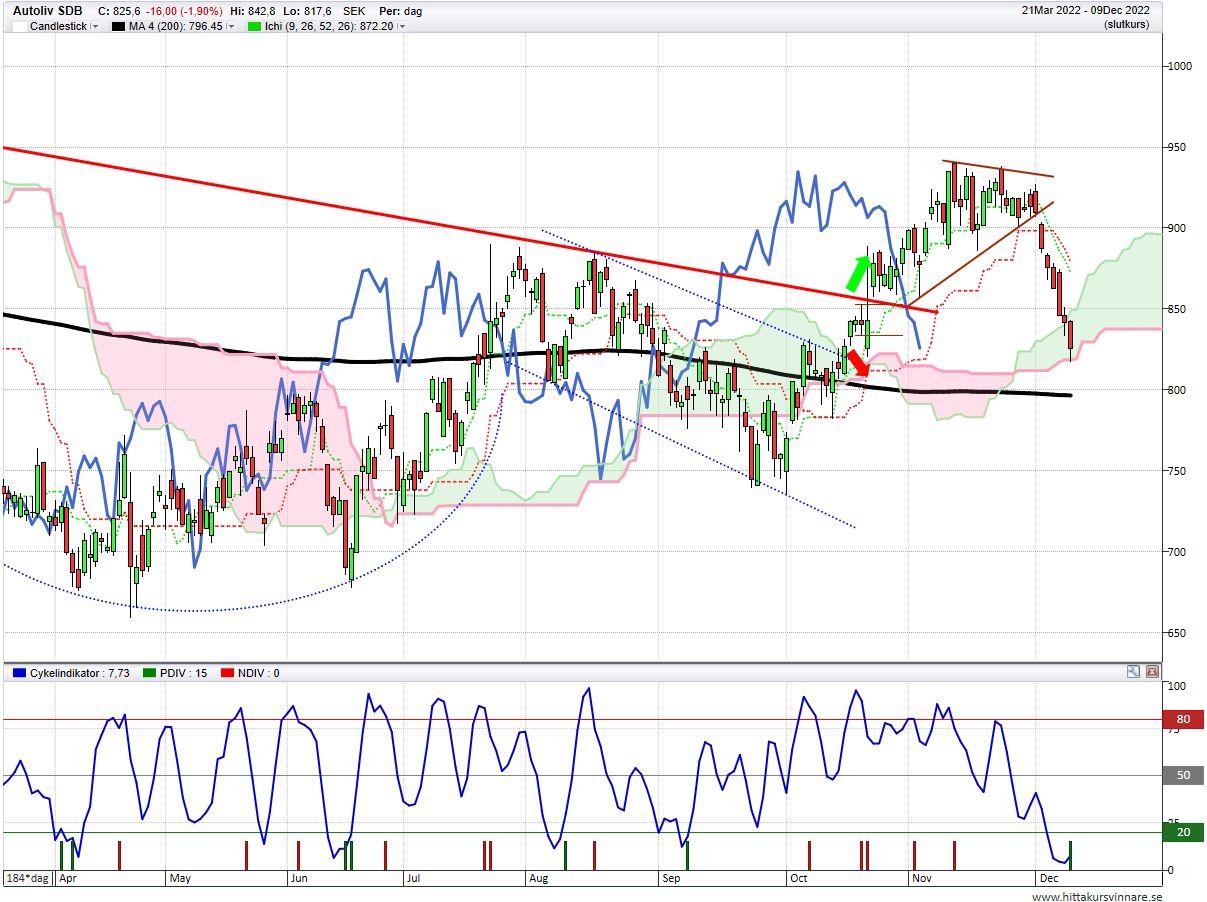Screen dimensions: 1207x902
Task: Click the Aug label on time axis
Action: tap(539, 878)
